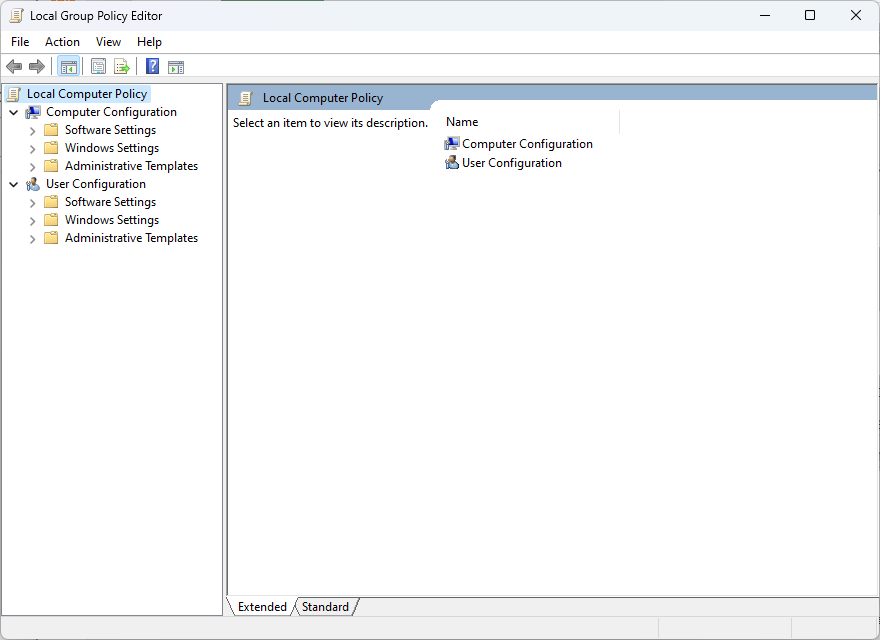880x640 pixels.
Task: Click the Forward arrow toolbar icon
Action: click(x=37, y=67)
